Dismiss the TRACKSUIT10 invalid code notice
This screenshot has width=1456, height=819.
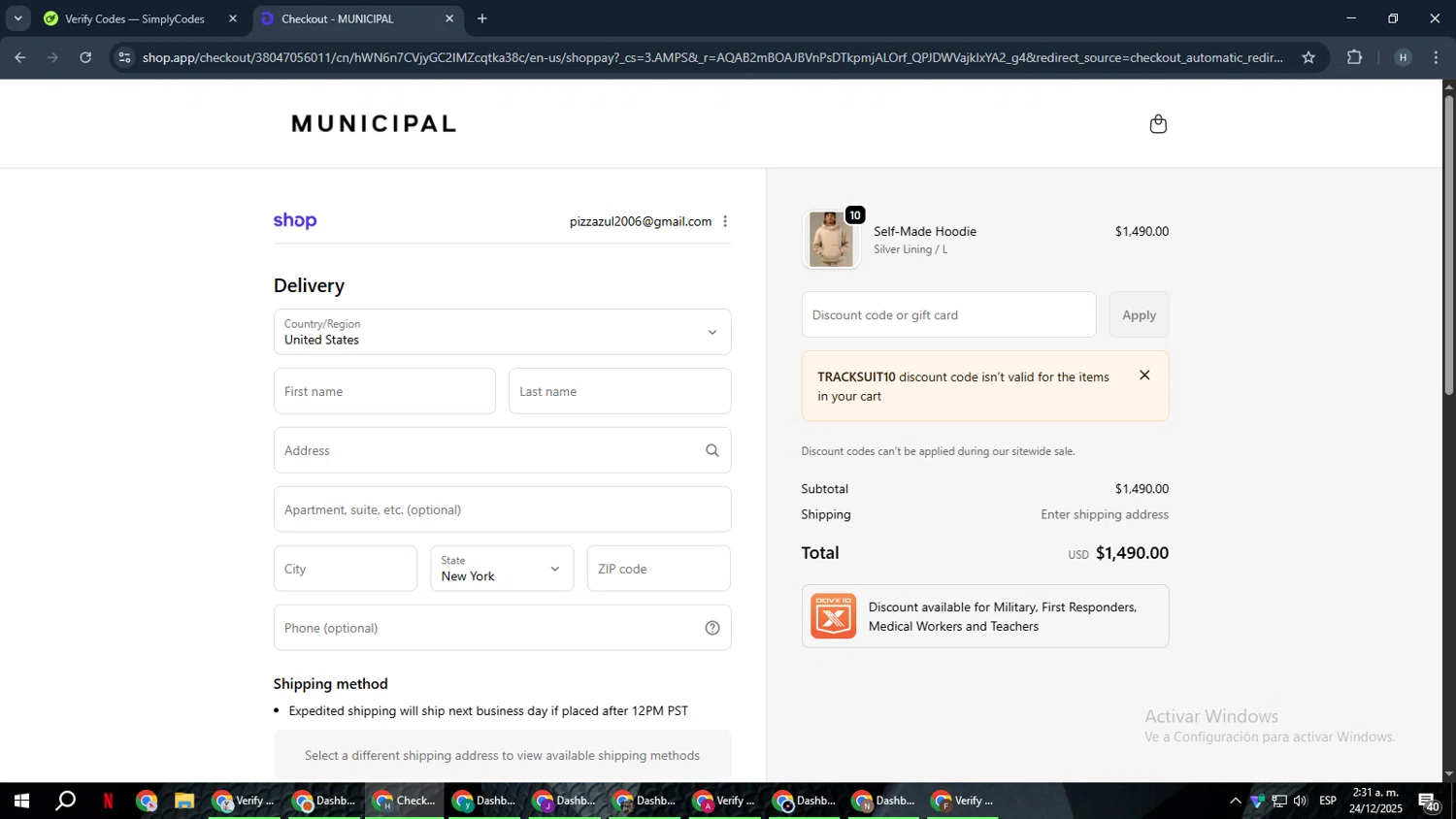click(1144, 376)
